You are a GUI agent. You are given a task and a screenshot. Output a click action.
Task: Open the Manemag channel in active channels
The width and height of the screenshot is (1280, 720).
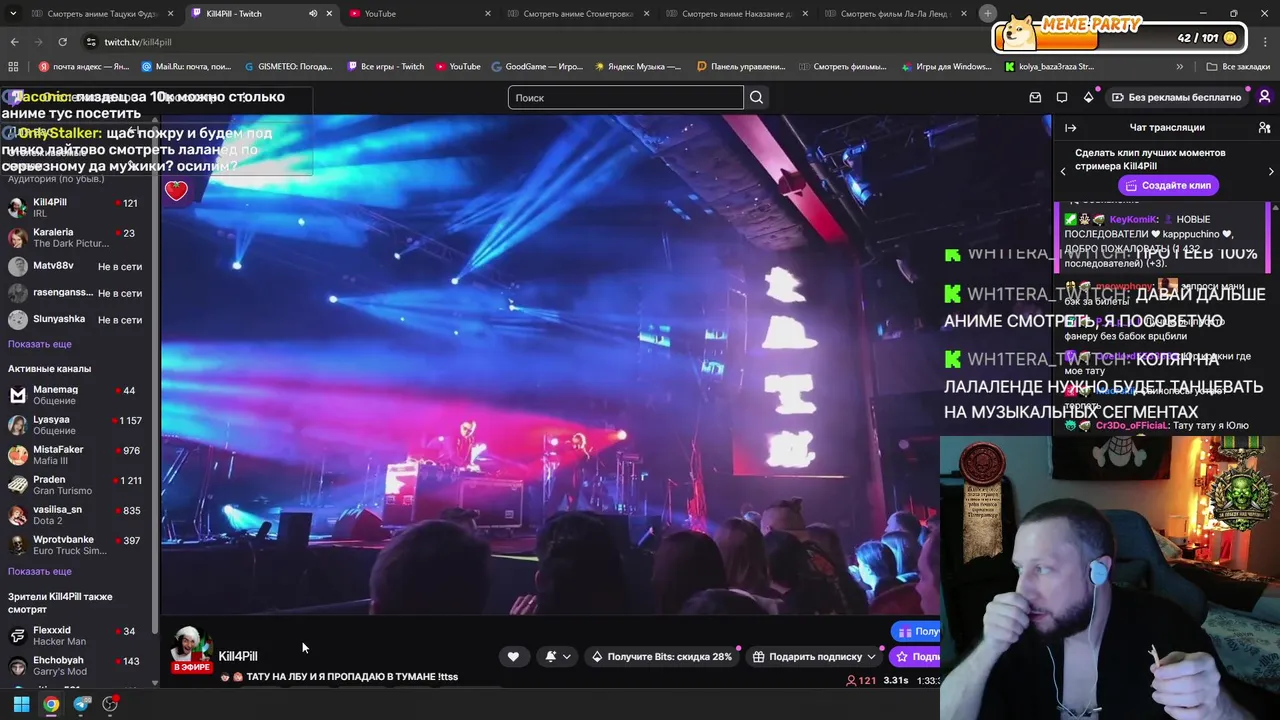click(78, 395)
